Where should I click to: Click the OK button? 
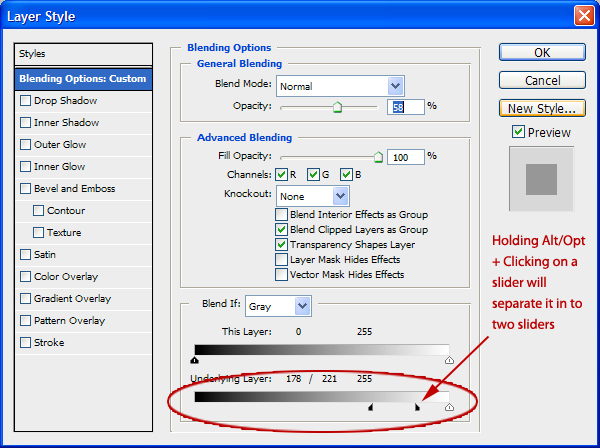(x=542, y=52)
